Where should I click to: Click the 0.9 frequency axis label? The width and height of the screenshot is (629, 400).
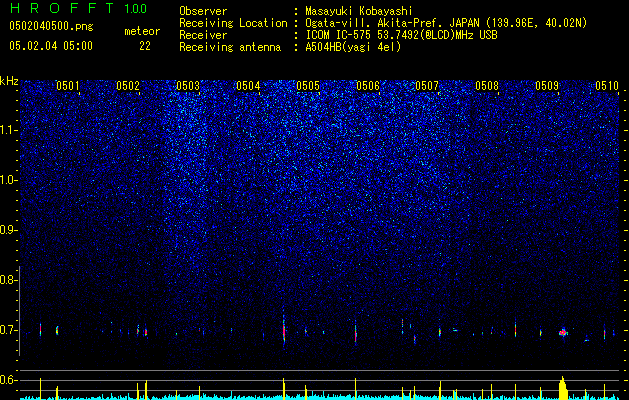[x=8, y=230]
